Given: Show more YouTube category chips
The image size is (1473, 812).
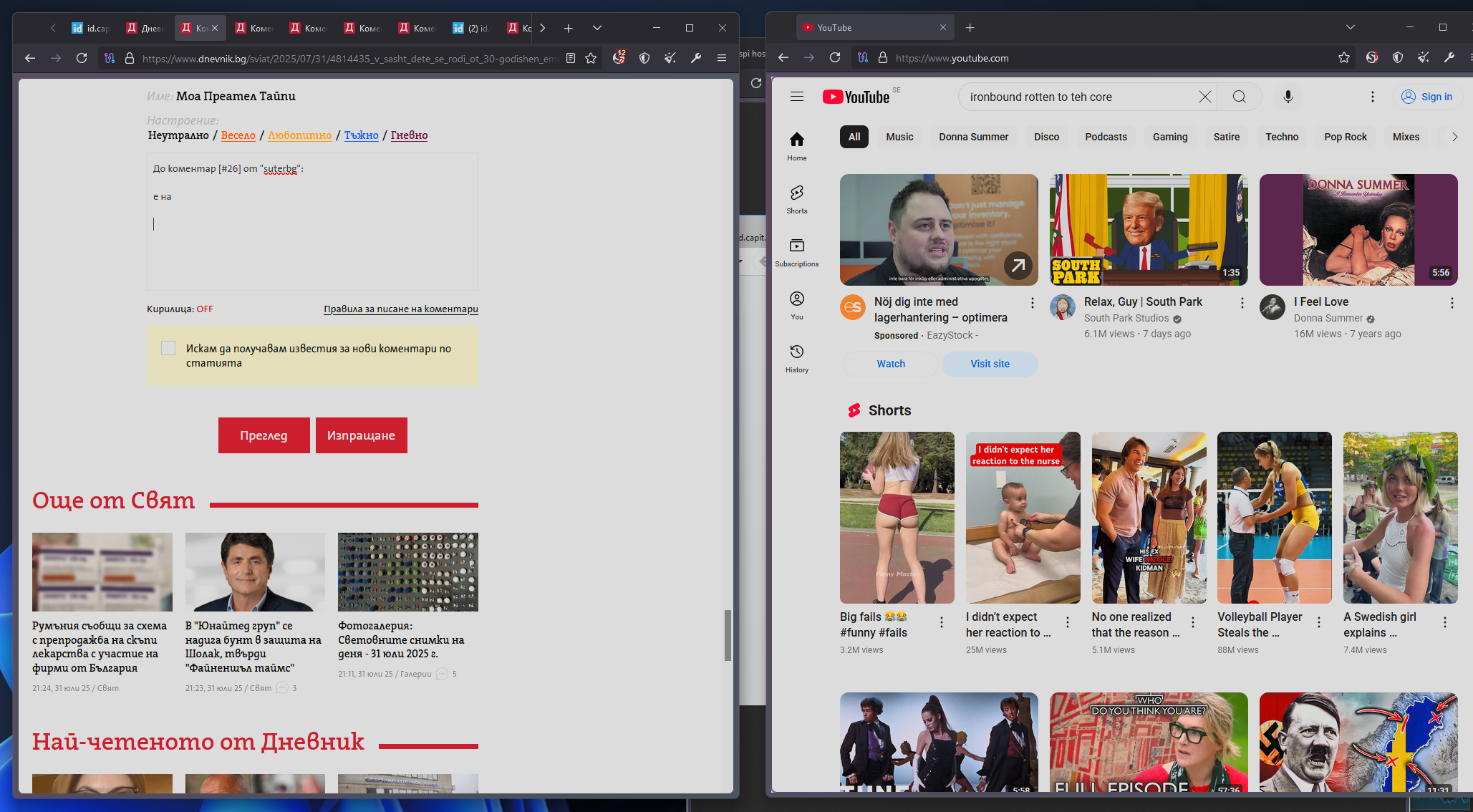Looking at the screenshot, I should 1454,137.
